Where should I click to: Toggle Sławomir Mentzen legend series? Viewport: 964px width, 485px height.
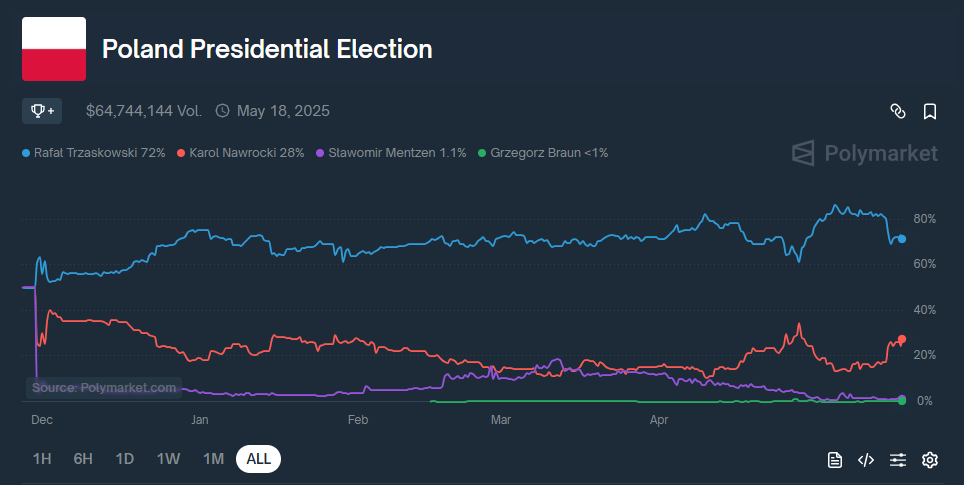tap(391, 153)
